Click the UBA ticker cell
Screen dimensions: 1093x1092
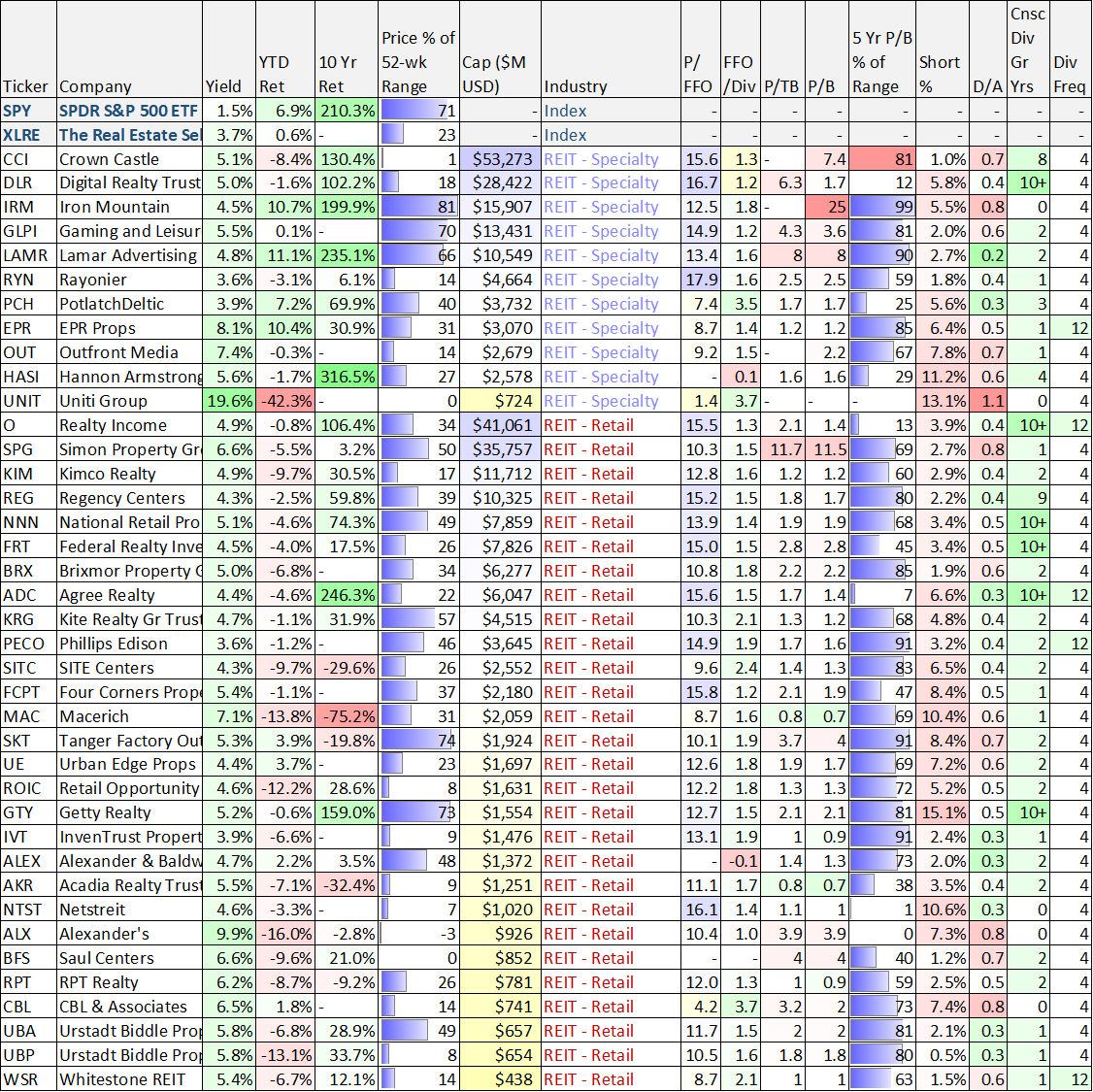(x=28, y=1031)
